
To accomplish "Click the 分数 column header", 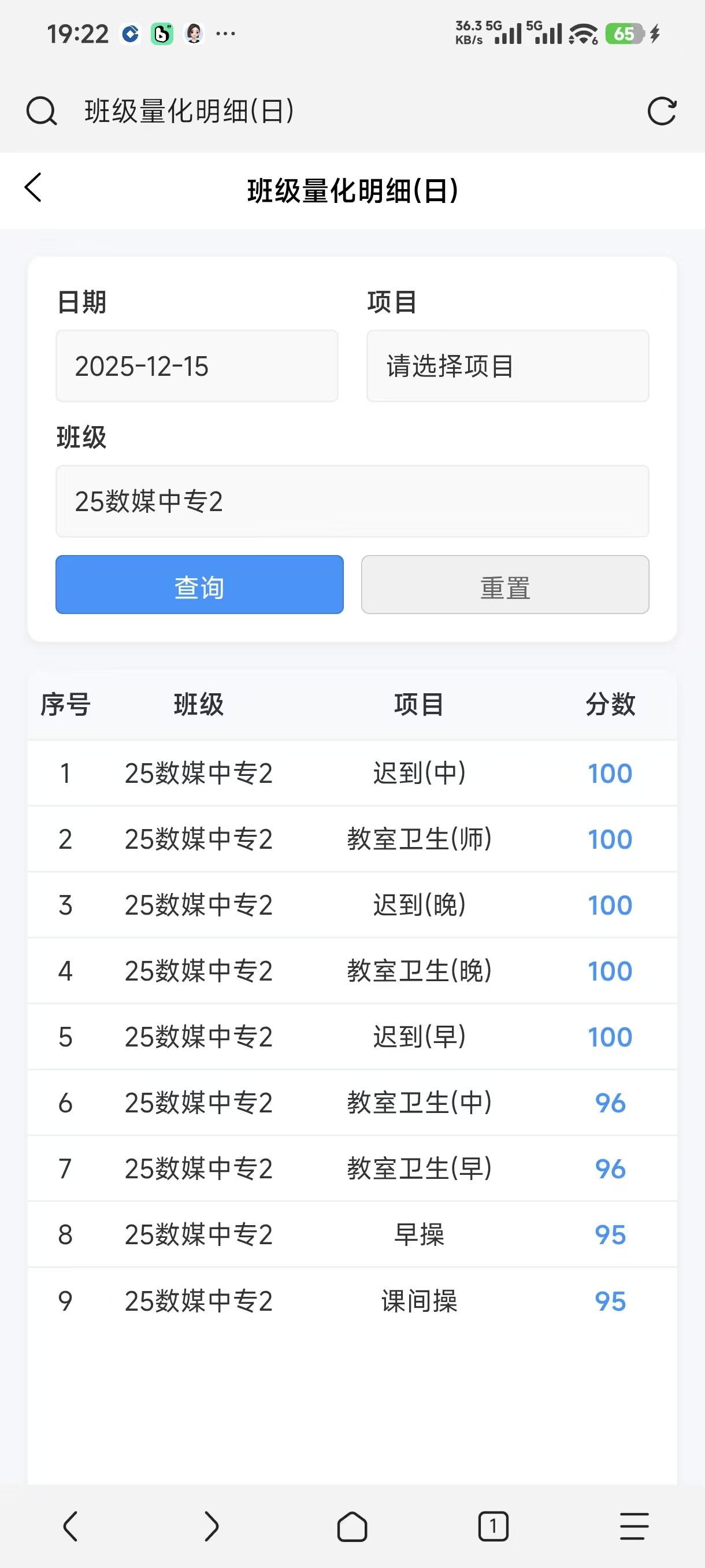I will click(x=610, y=704).
